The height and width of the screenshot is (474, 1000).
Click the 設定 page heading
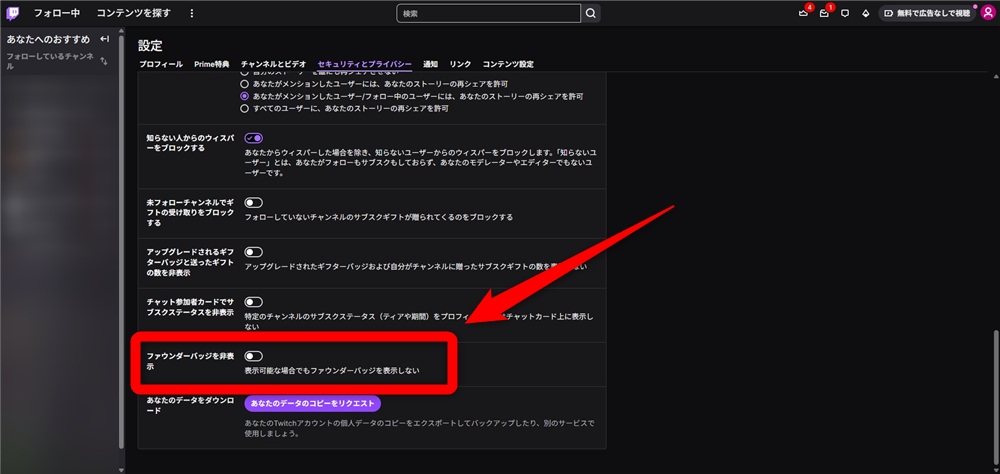pos(151,45)
